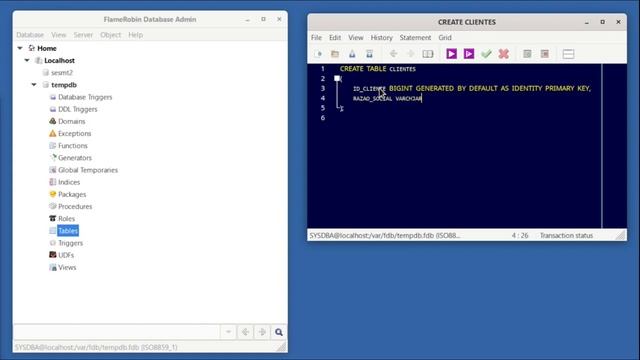Select the Triggers node
This screenshot has height=360, width=640.
coord(70,243)
